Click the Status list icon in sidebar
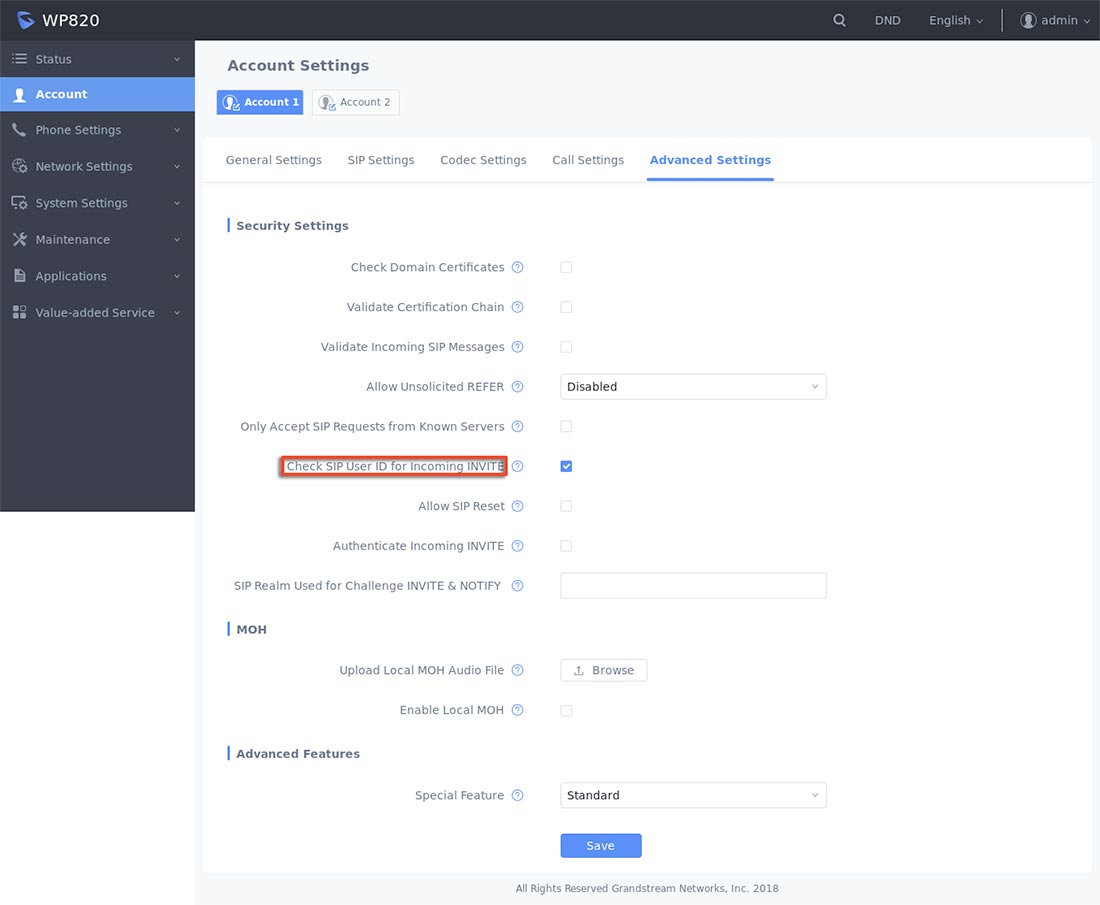This screenshot has height=905, width=1100. click(20, 59)
